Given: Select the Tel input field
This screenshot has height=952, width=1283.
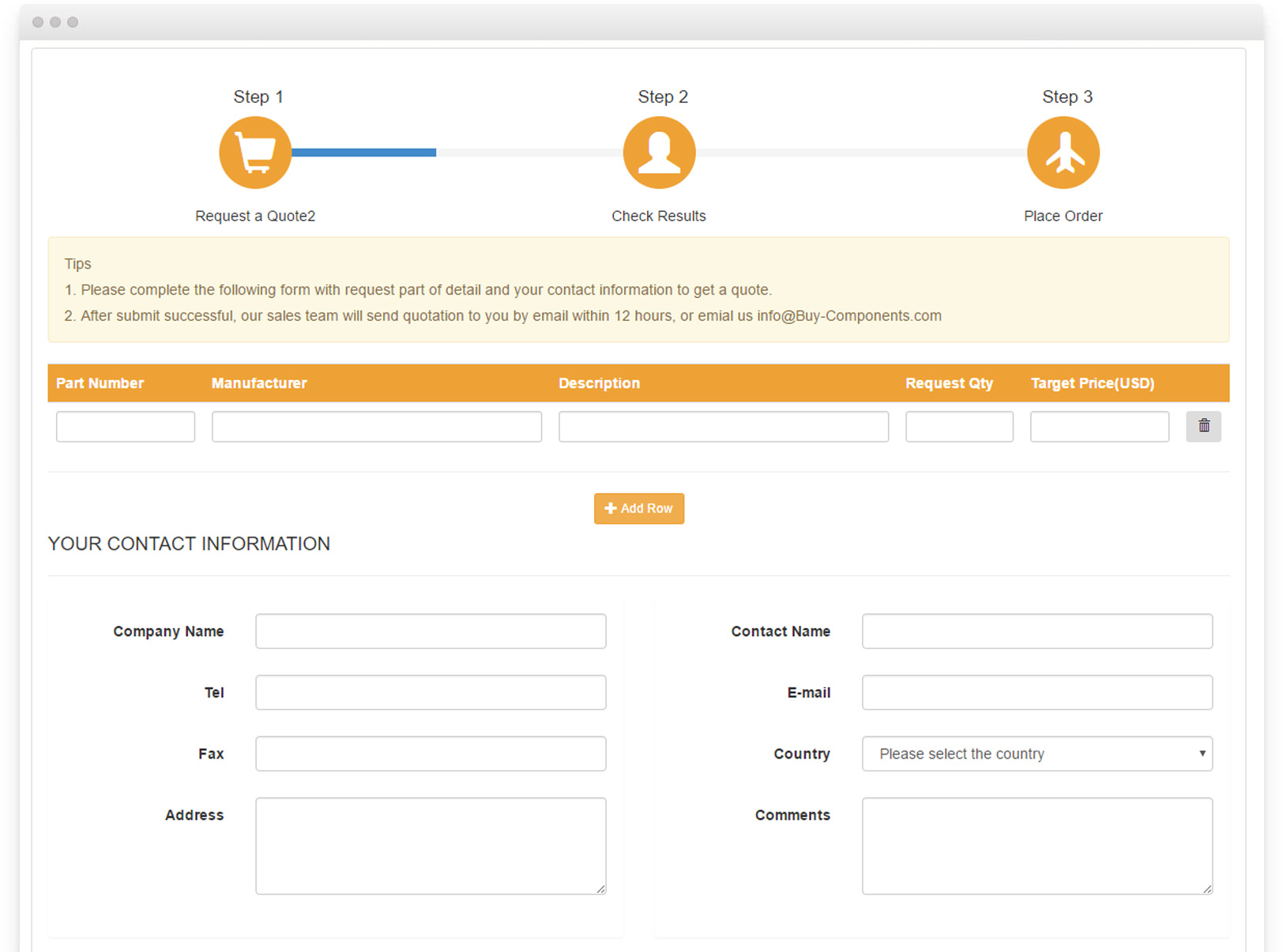Looking at the screenshot, I should pos(431,692).
